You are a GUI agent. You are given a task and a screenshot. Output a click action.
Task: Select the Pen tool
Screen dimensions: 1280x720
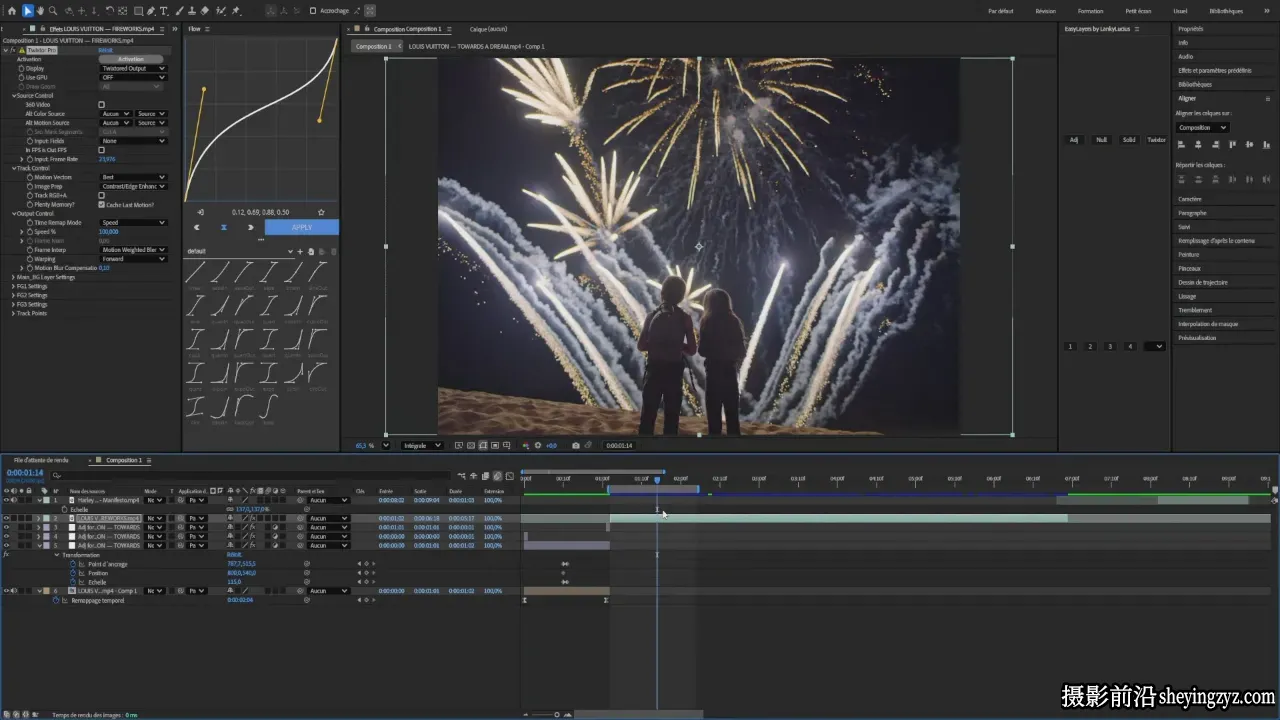(x=151, y=11)
